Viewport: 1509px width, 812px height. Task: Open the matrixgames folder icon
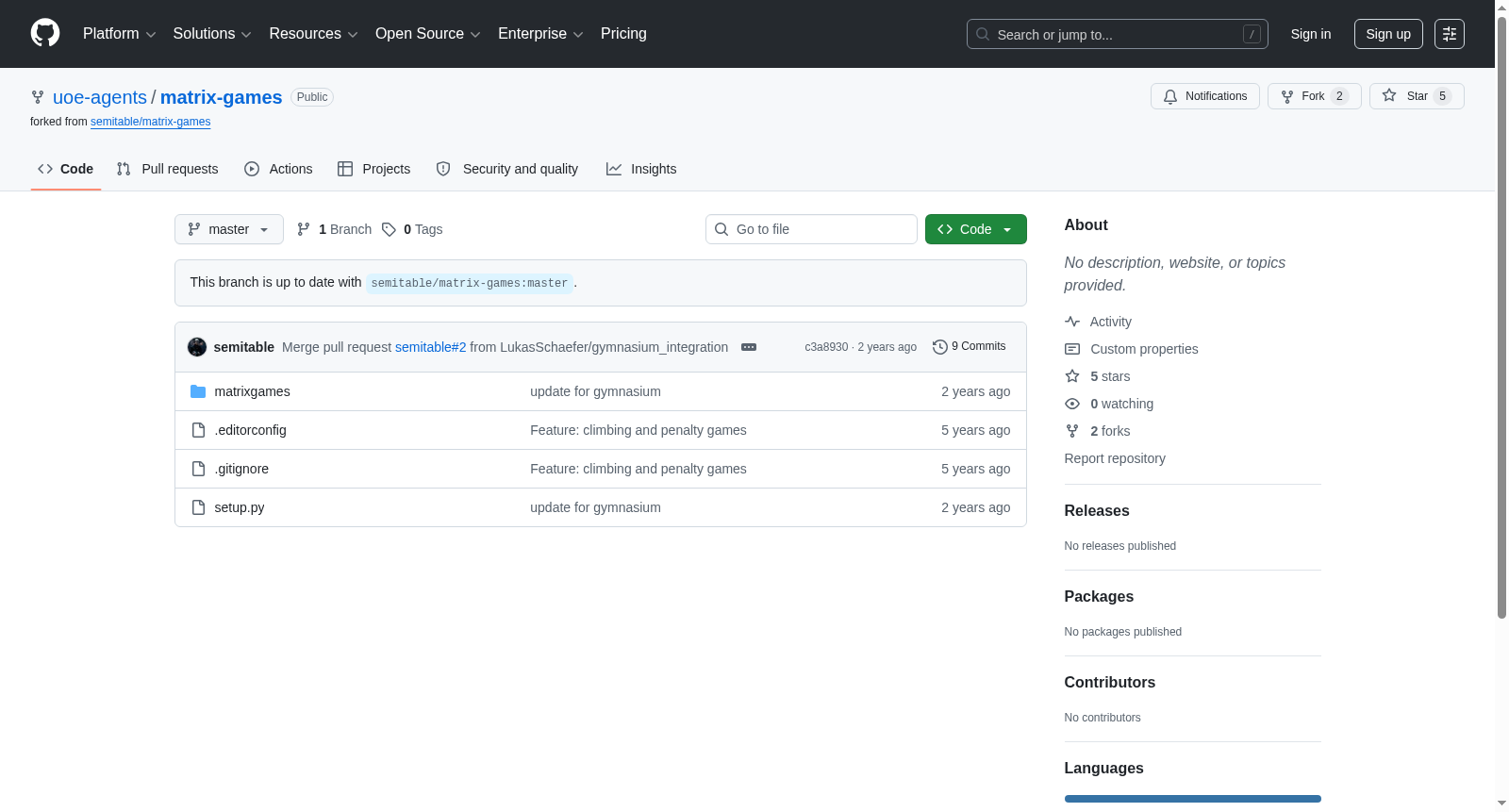[x=198, y=391]
